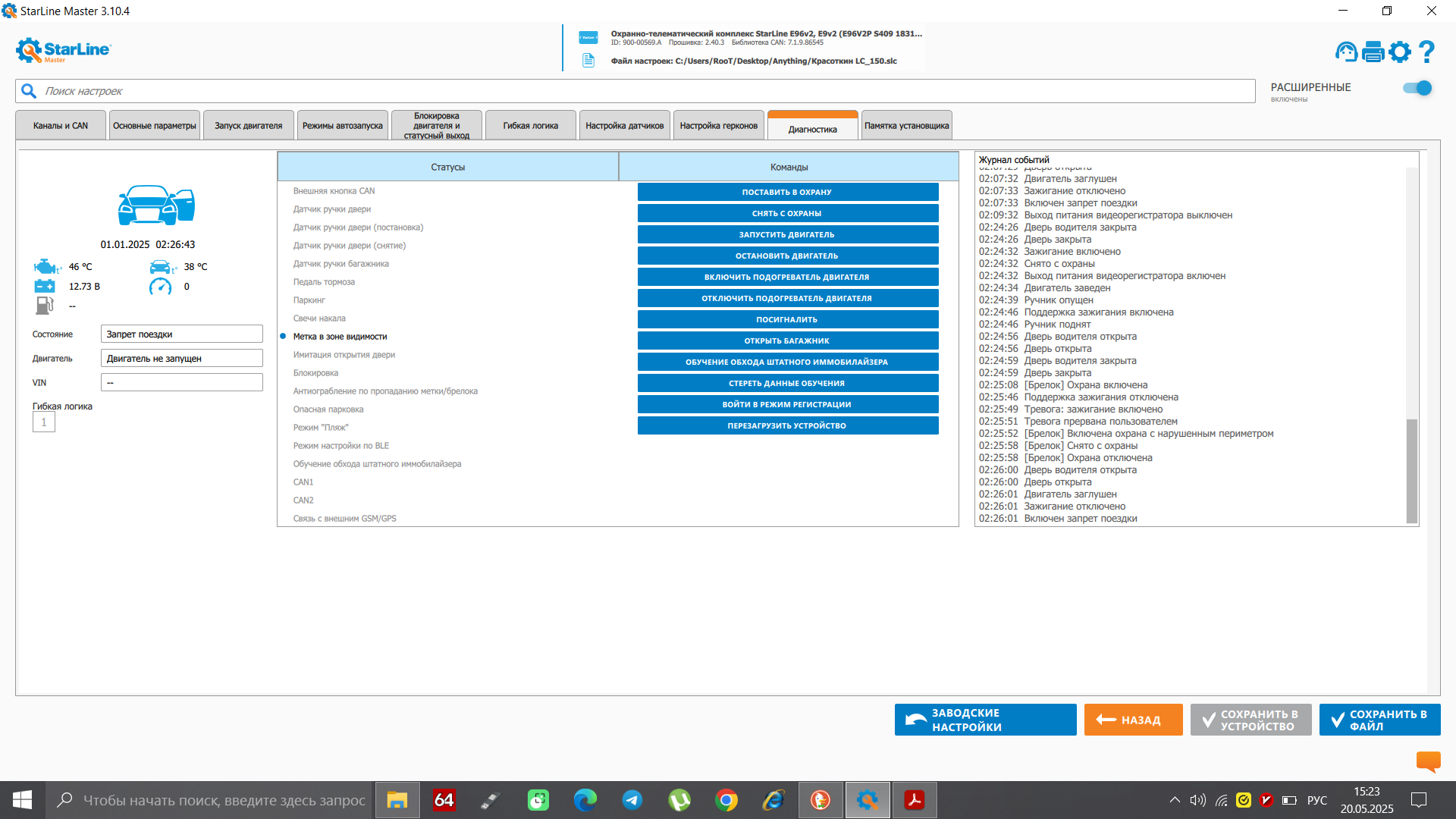
Task: Open Windows Start menu
Action: click(22, 800)
